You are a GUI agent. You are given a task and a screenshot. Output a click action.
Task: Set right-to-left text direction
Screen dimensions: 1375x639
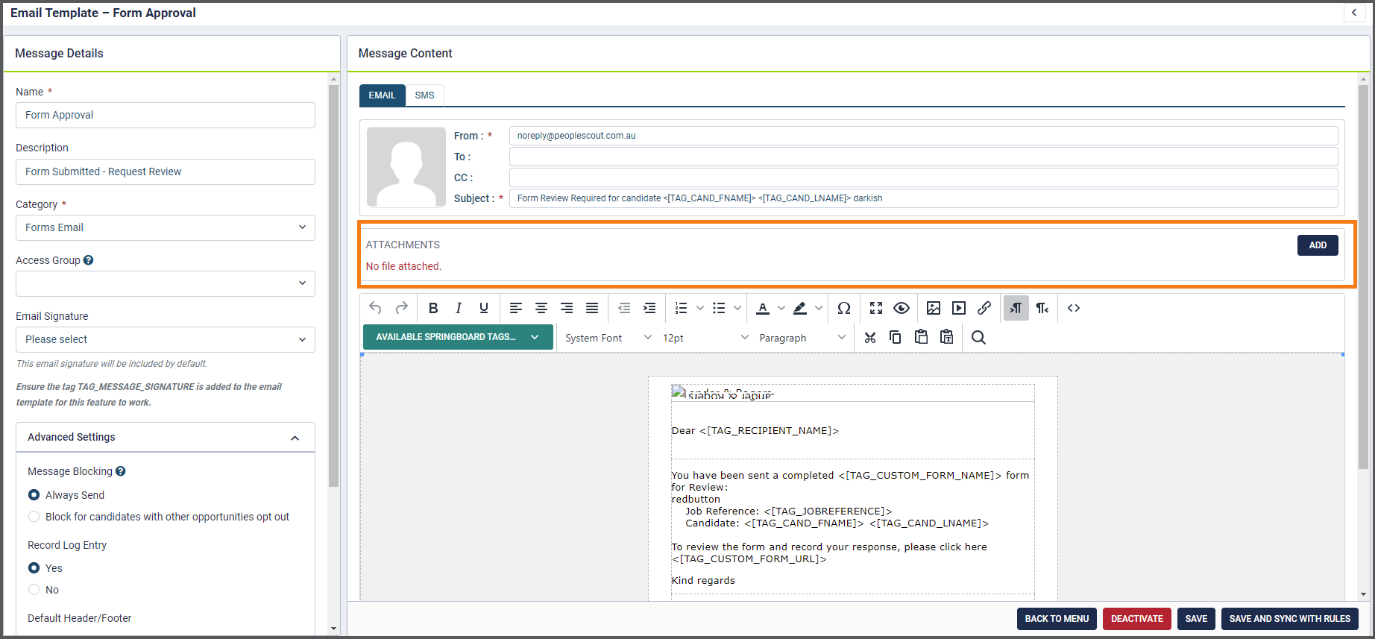pyautogui.click(x=1042, y=308)
